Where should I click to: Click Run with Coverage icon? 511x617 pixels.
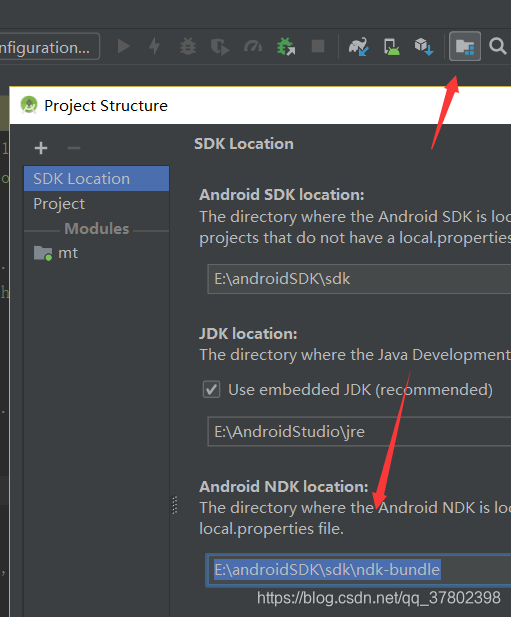(x=220, y=46)
